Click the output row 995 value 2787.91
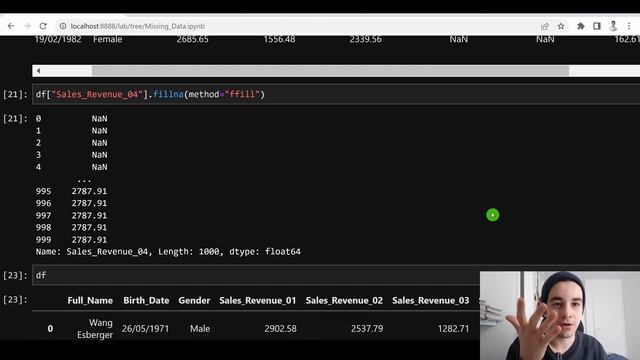This screenshot has height=360, width=640. coord(89,191)
